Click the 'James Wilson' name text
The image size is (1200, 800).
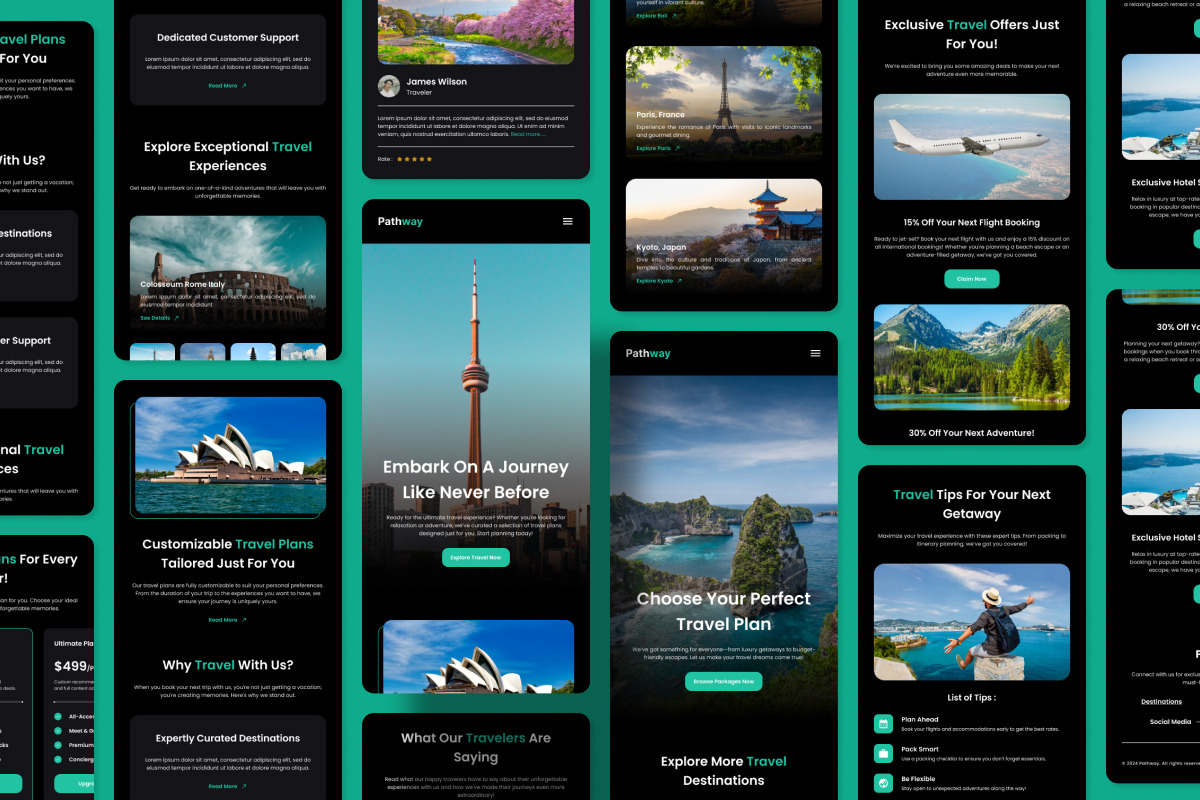click(437, 82)
